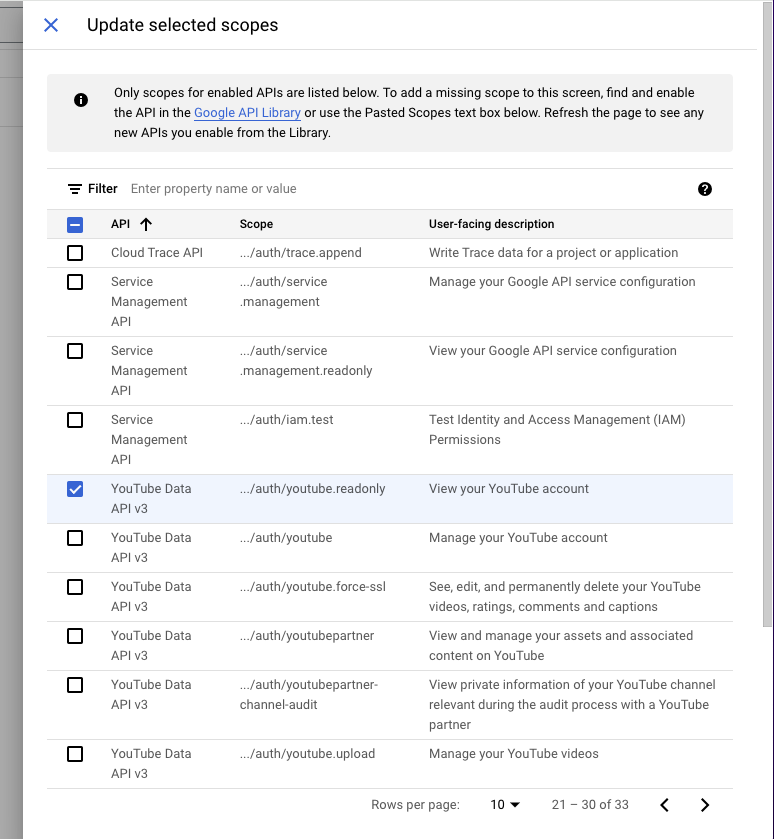
Task: Open the Google API Library link
Action: pyautogui.click(x=247, y=113)
